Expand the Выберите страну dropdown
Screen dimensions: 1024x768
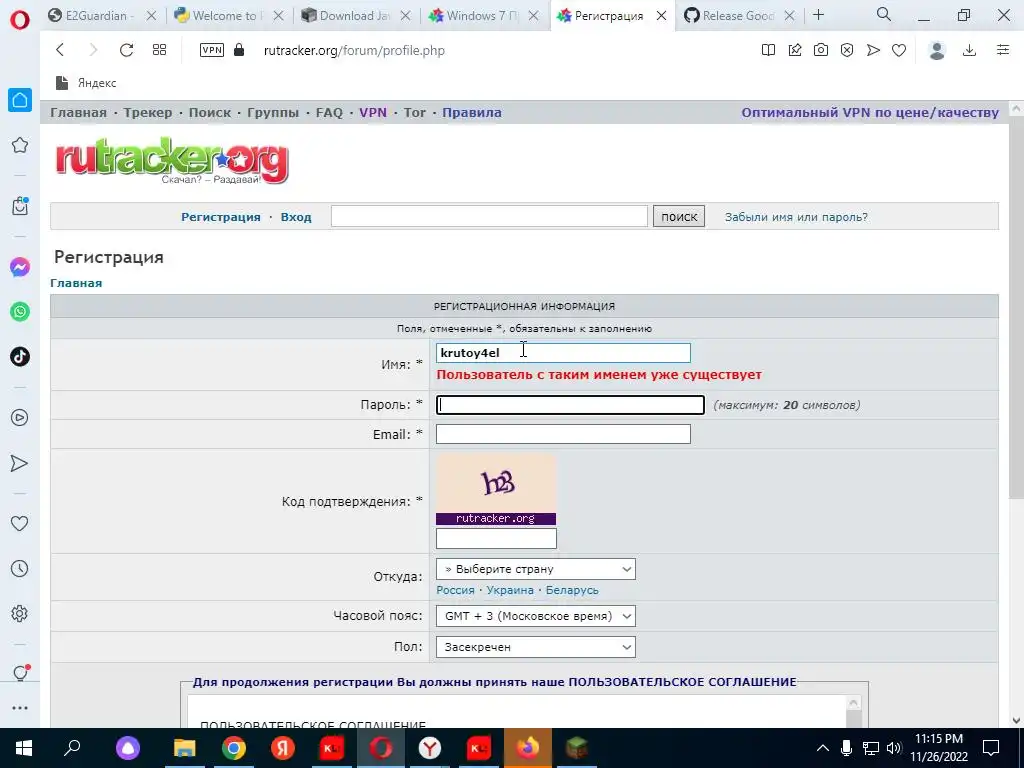pyautogui.click(x=536, y=569)
